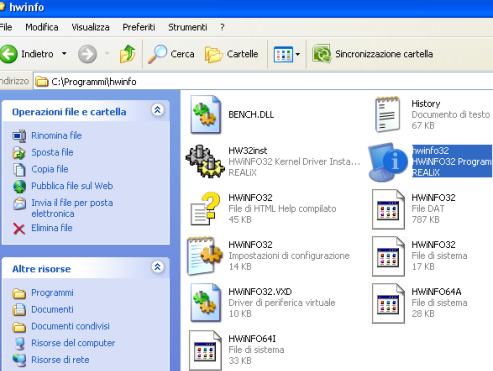Click the Risorse di rete icon
The width and height of the screenshot is (493, 371).
tap(19, 360)
